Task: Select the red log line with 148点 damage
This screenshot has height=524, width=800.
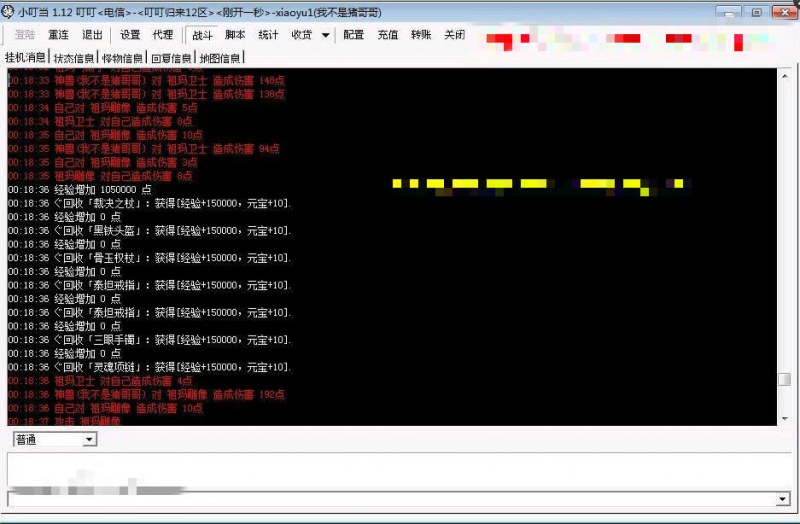Action: tap(146, 80)
